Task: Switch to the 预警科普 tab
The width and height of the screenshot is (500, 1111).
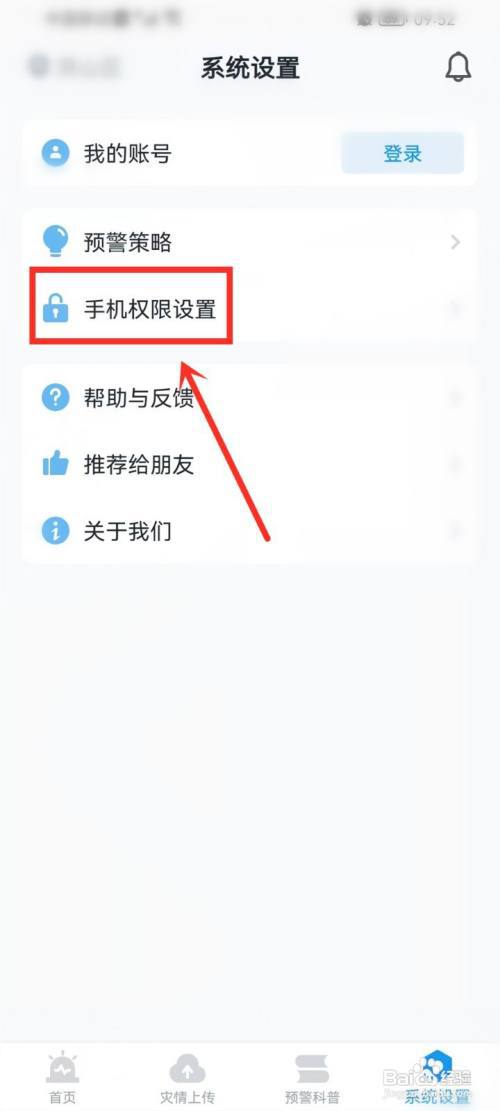Action: coord(312,1078)
